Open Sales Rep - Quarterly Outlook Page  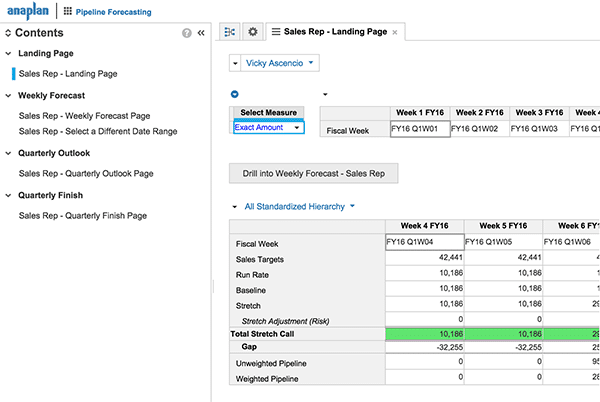point(86,174)
